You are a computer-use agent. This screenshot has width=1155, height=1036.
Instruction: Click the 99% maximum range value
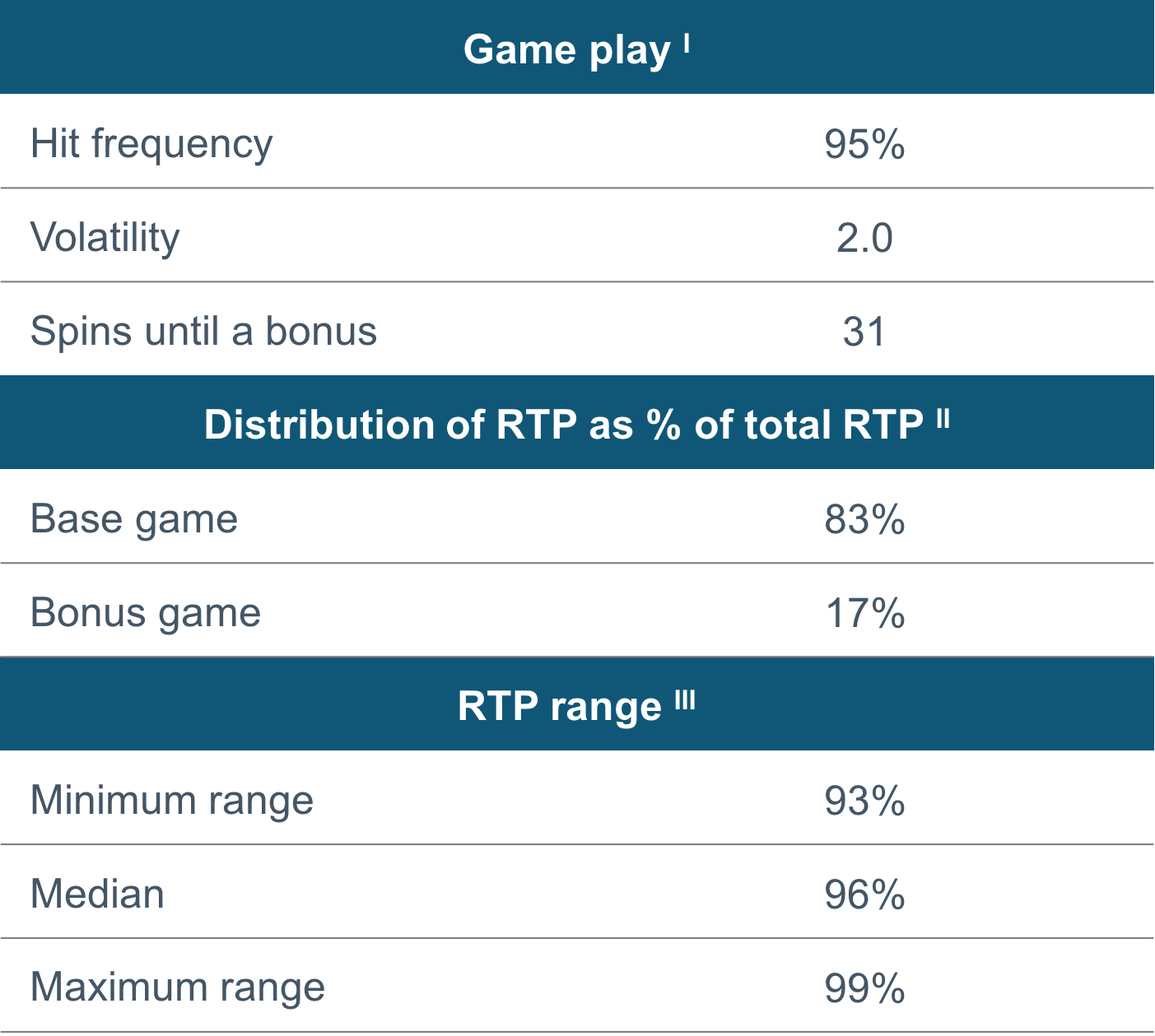click(864, 989)
